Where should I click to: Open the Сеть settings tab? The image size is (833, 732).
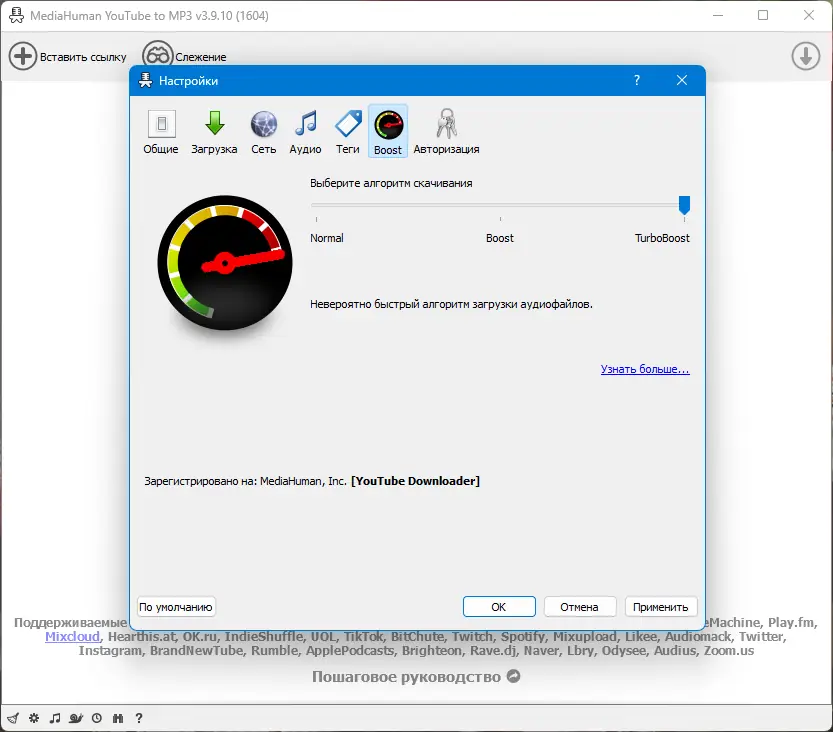pyautogui.click(x=264, y=132)
